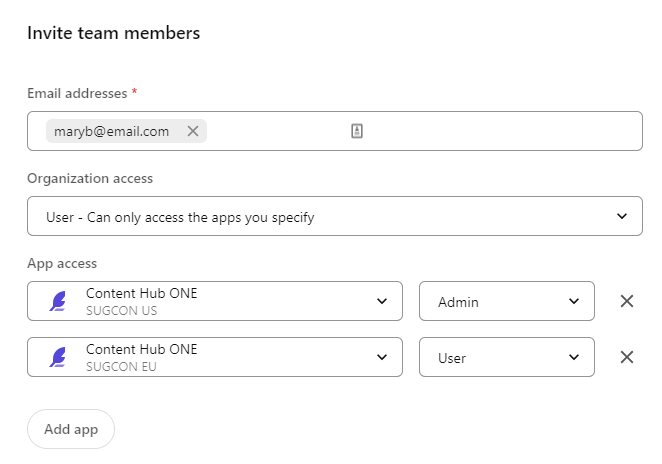Viewport: 662px width, 464px height.
Task: Click the Content Hub ONE feather icon for SUGCON US
Action: pos(58,301)
